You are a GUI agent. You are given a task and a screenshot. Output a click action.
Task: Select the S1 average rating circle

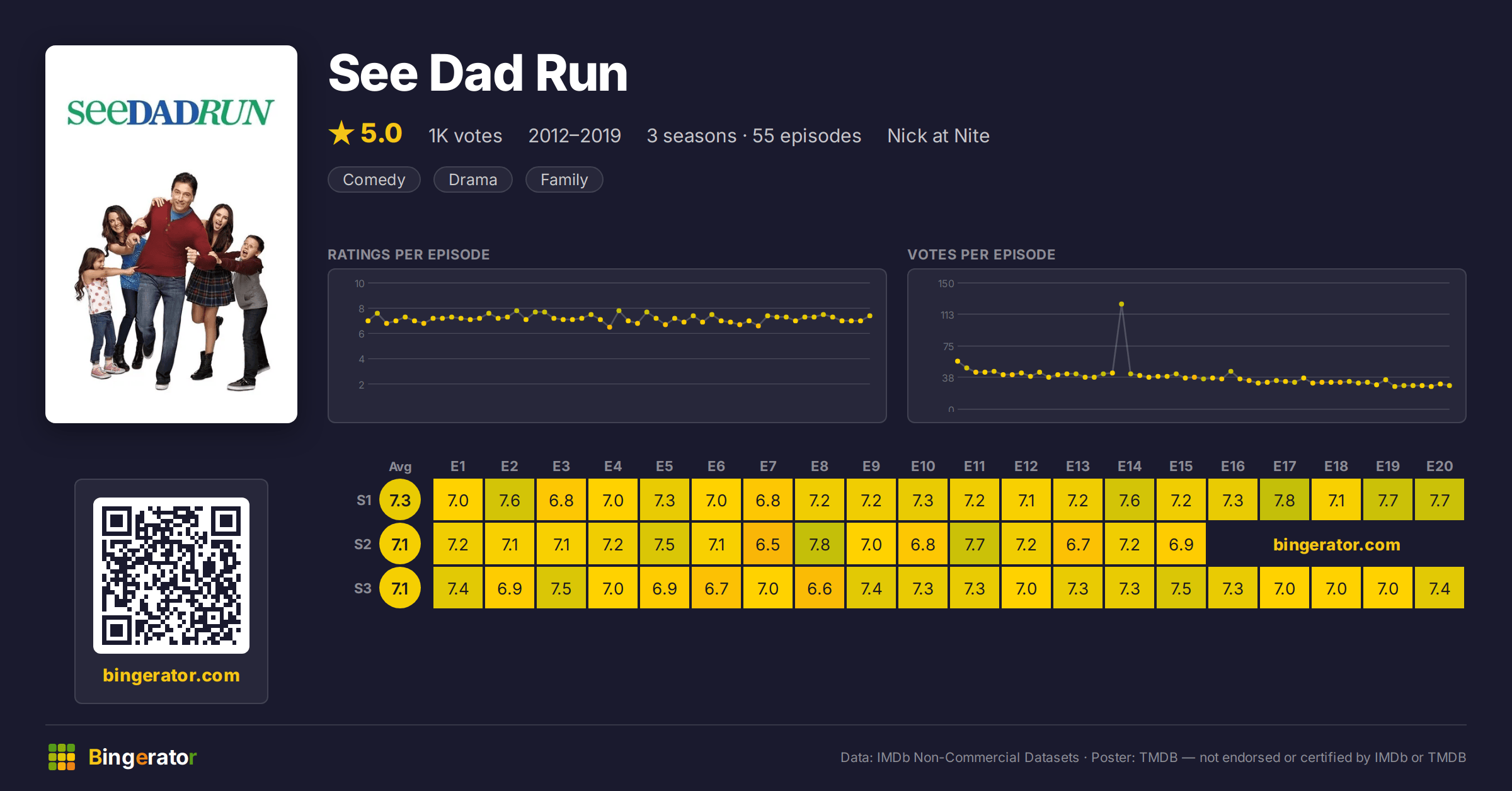[400, 500]
